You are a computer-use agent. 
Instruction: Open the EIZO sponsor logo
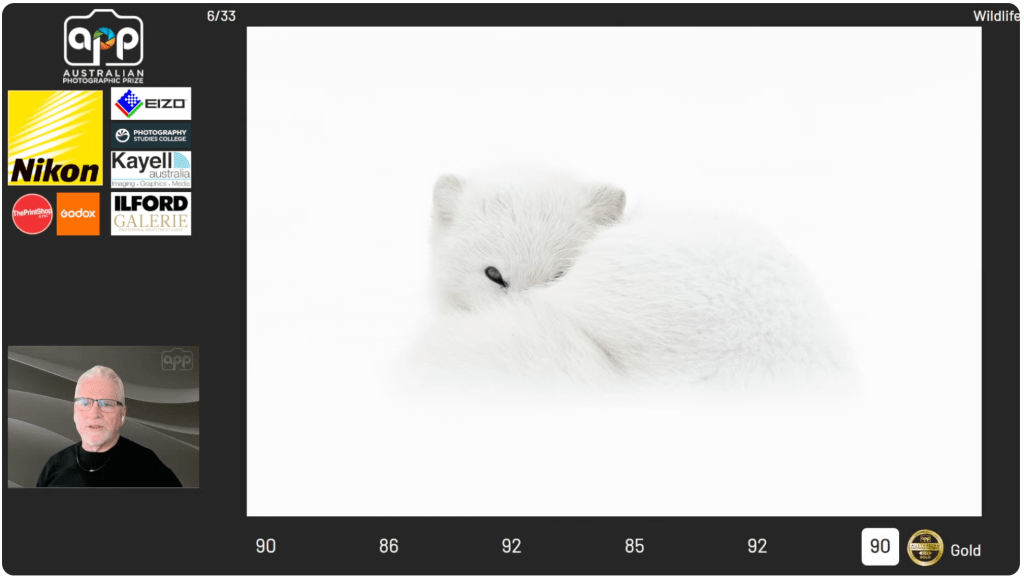point(151,103)
